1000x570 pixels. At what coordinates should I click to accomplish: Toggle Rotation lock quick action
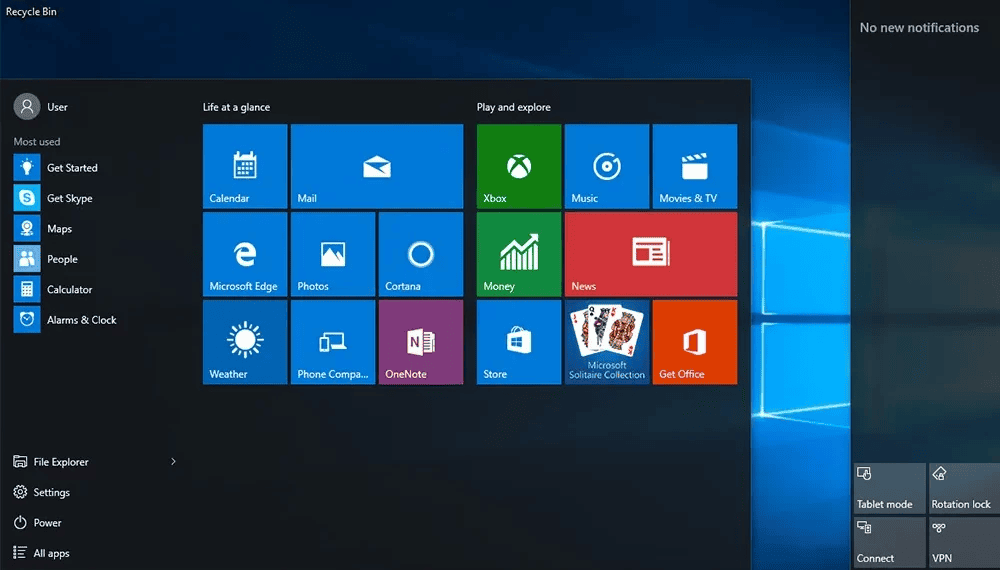coord(964,488)
